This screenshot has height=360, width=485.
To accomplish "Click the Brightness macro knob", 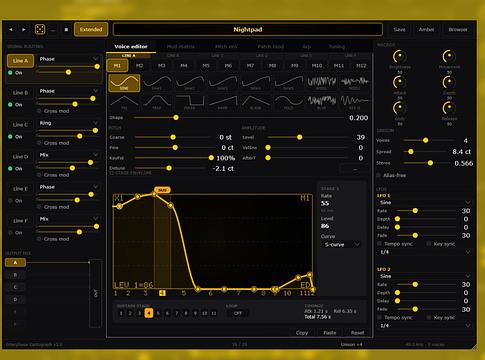I will pos(399,57).
